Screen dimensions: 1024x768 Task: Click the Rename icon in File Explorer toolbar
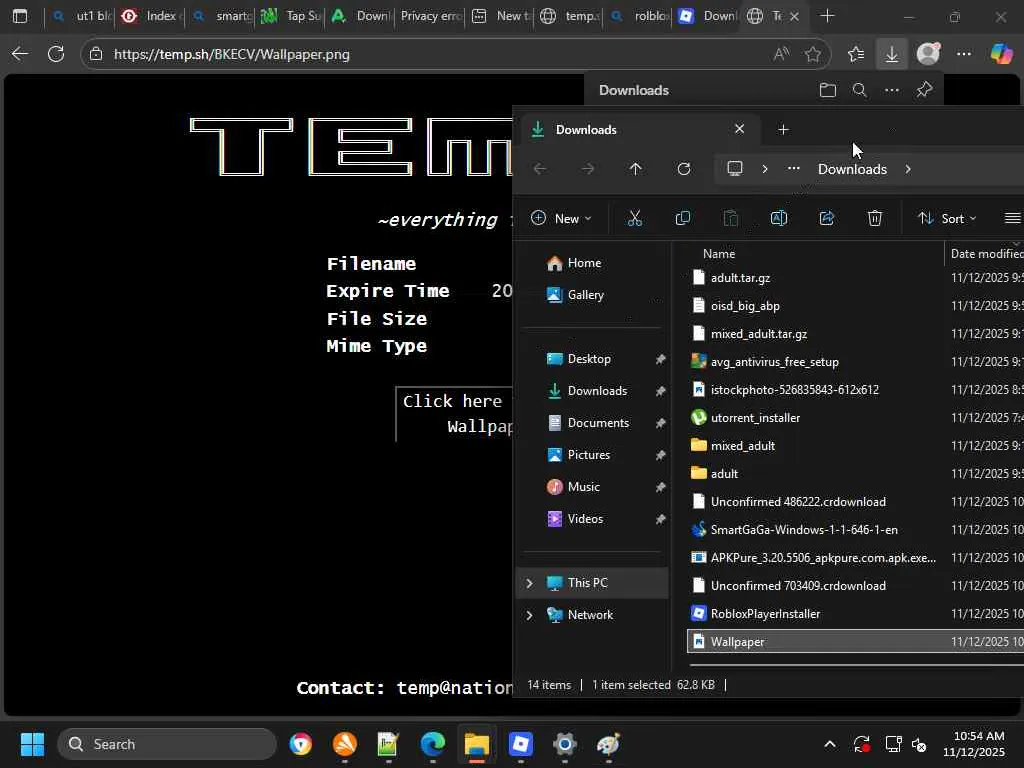click(778, 218)
